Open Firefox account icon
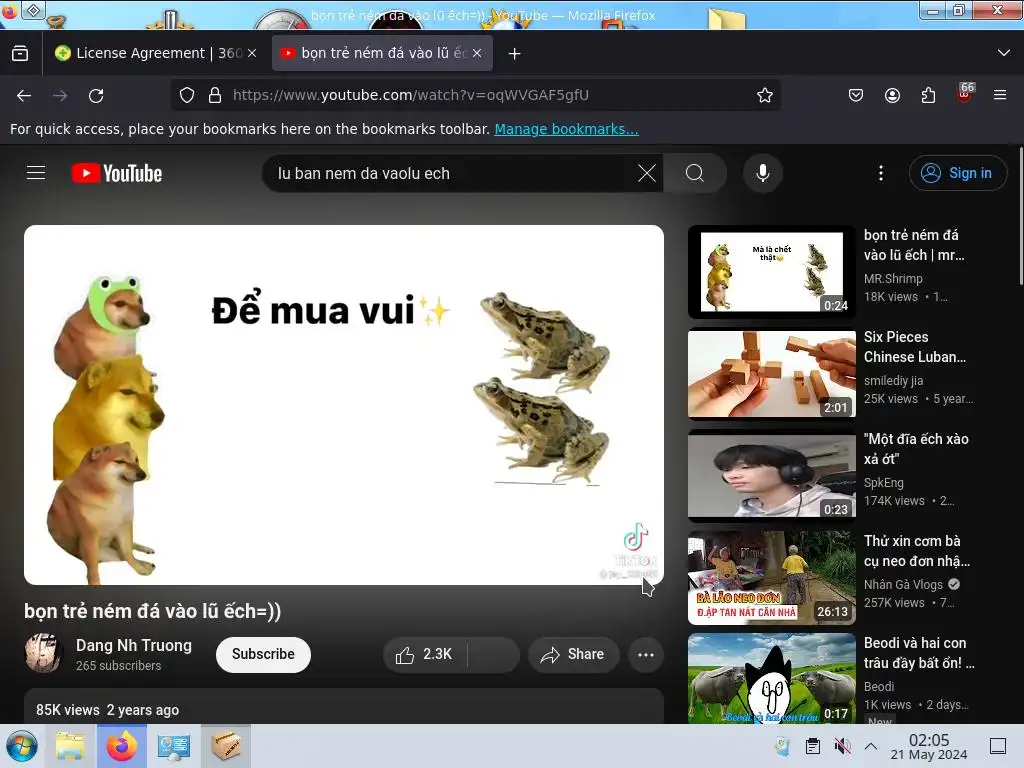The height and width of the screenshot is (768, 1024). (x=892, y=95)
